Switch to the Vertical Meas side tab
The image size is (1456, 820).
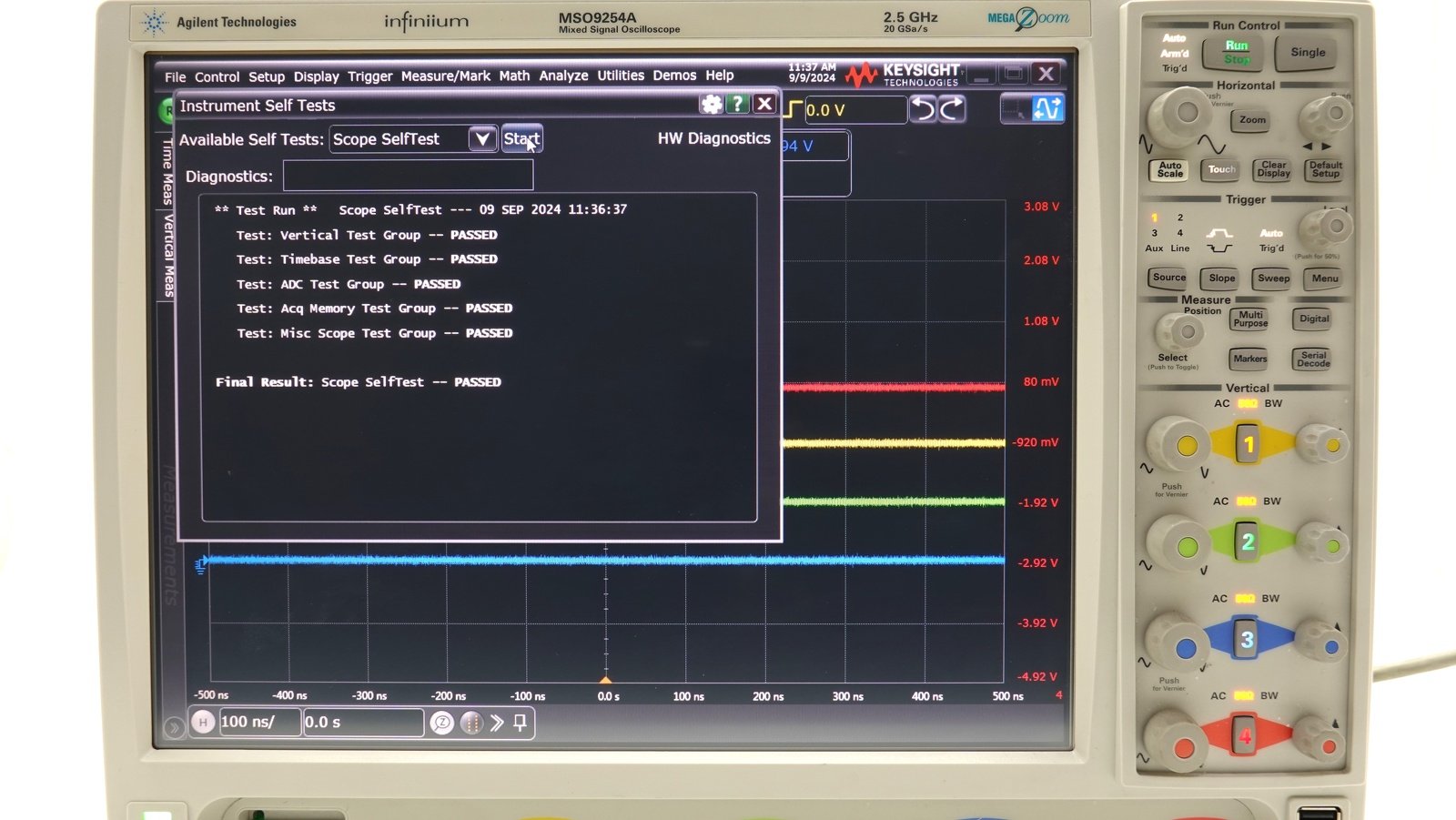coord(168,256)
